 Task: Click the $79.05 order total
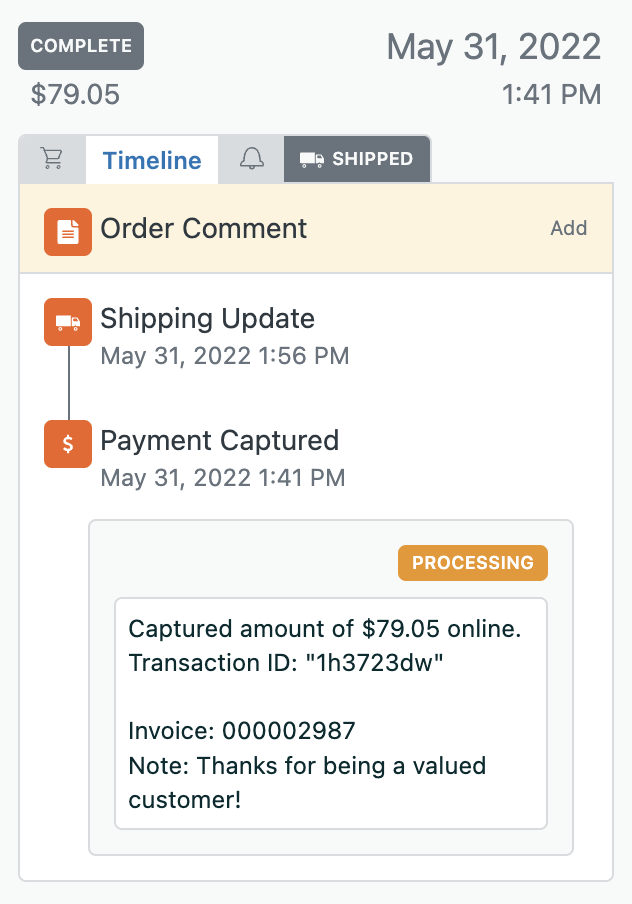click(x=76, y=94)
